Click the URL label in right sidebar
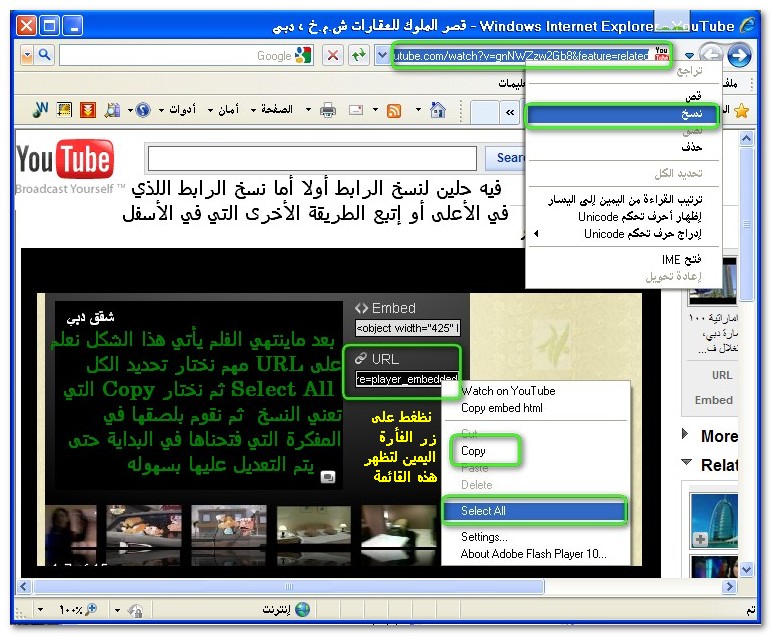 pos(722,375)
